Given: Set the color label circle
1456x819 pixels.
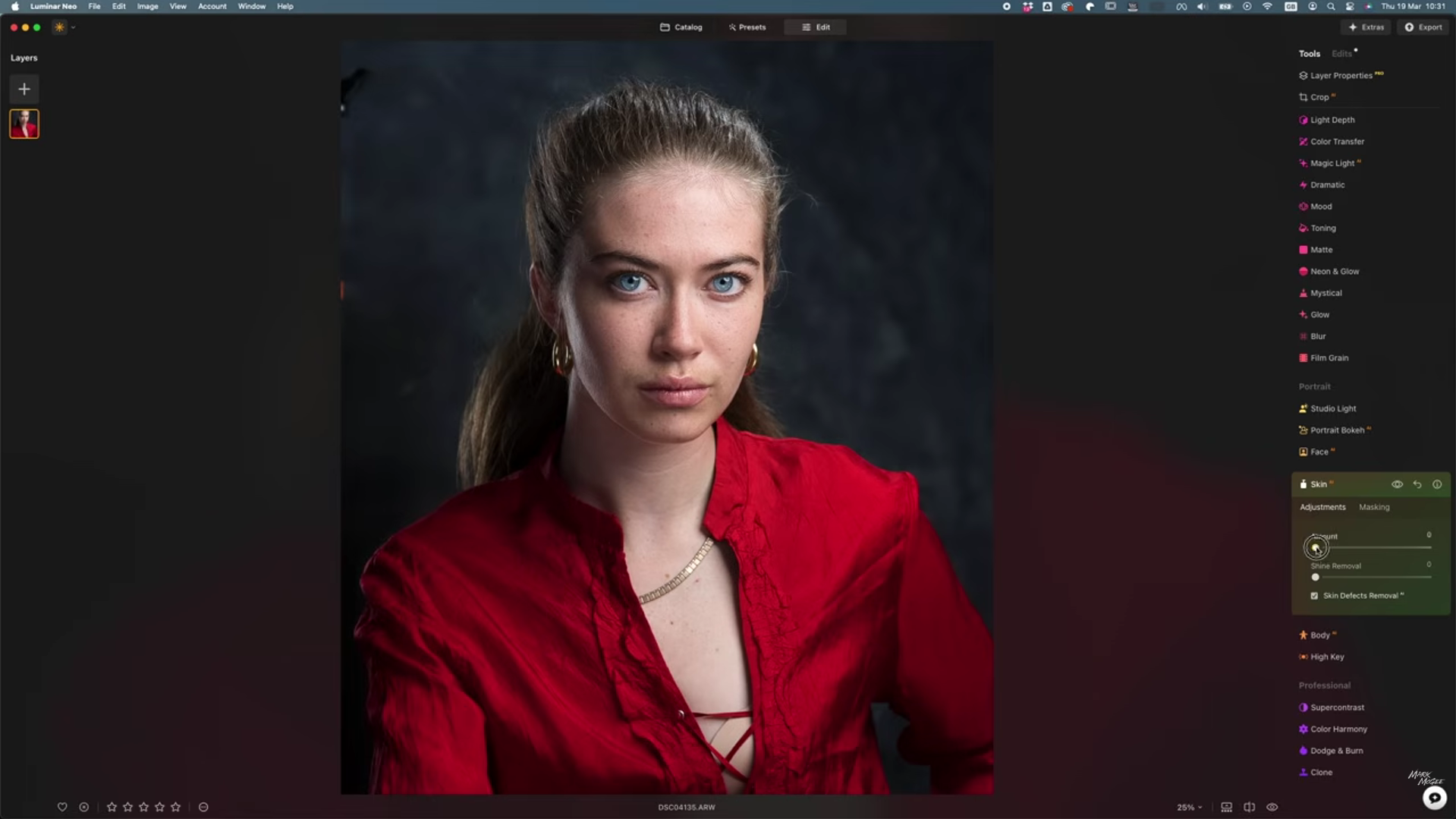Looking at the screenshot, I should point(203,808).
